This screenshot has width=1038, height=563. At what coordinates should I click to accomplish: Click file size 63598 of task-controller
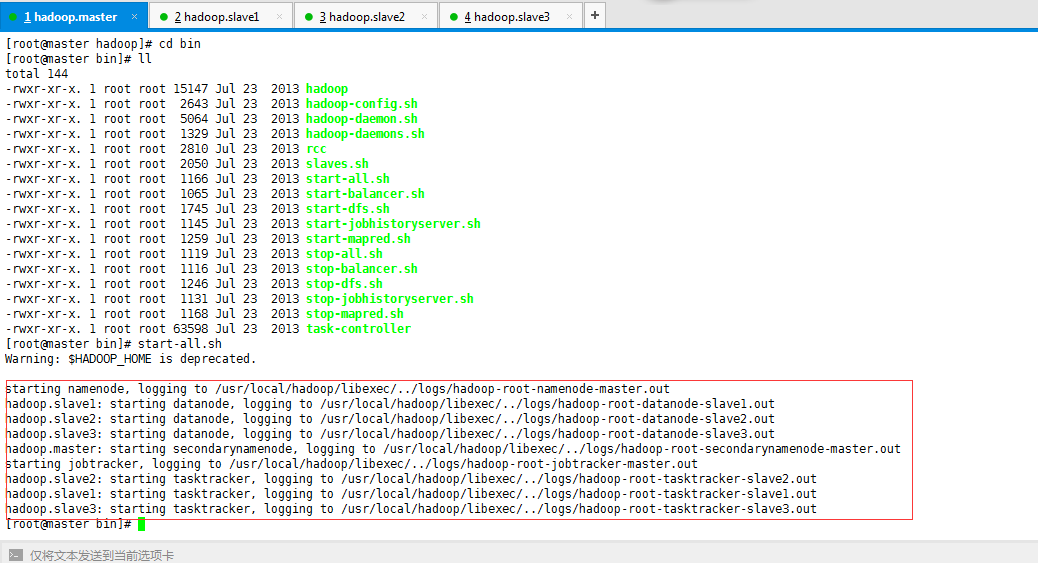[x=191, y=329]
